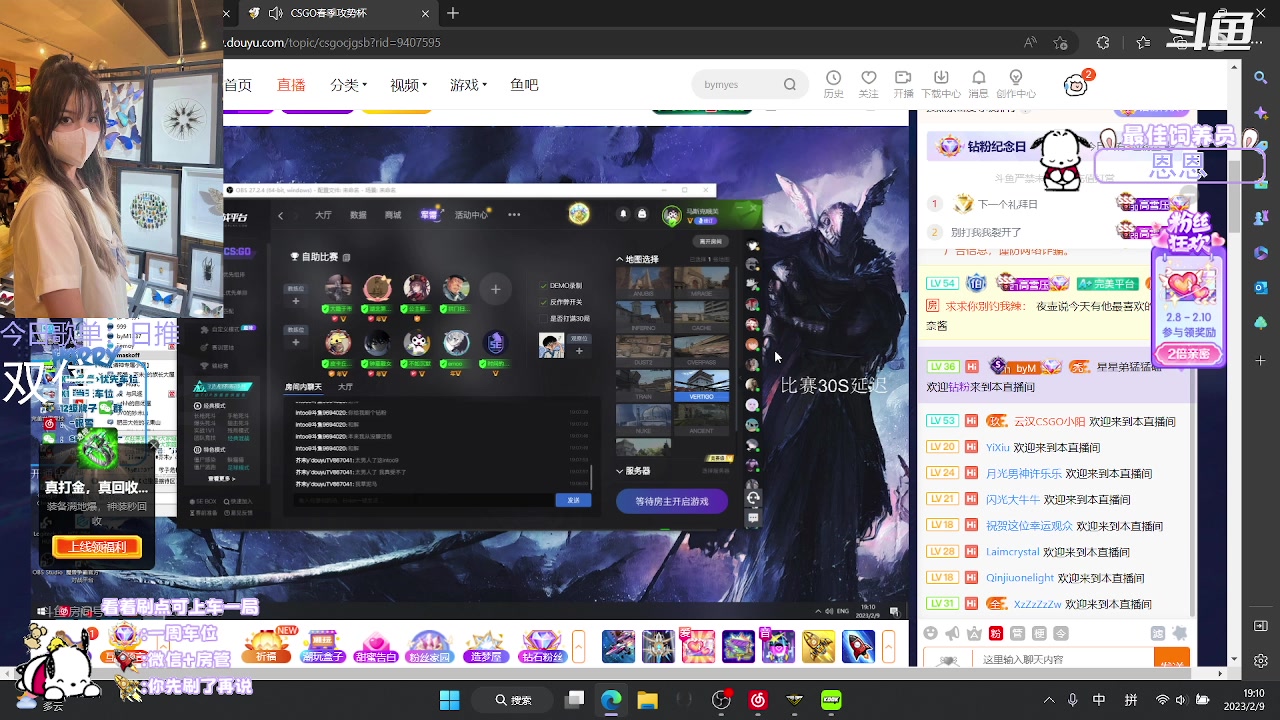This screenshot has width=1280, height=720.
Task: Open the 造梦屋 activity icon
Action: coord(486,646)
